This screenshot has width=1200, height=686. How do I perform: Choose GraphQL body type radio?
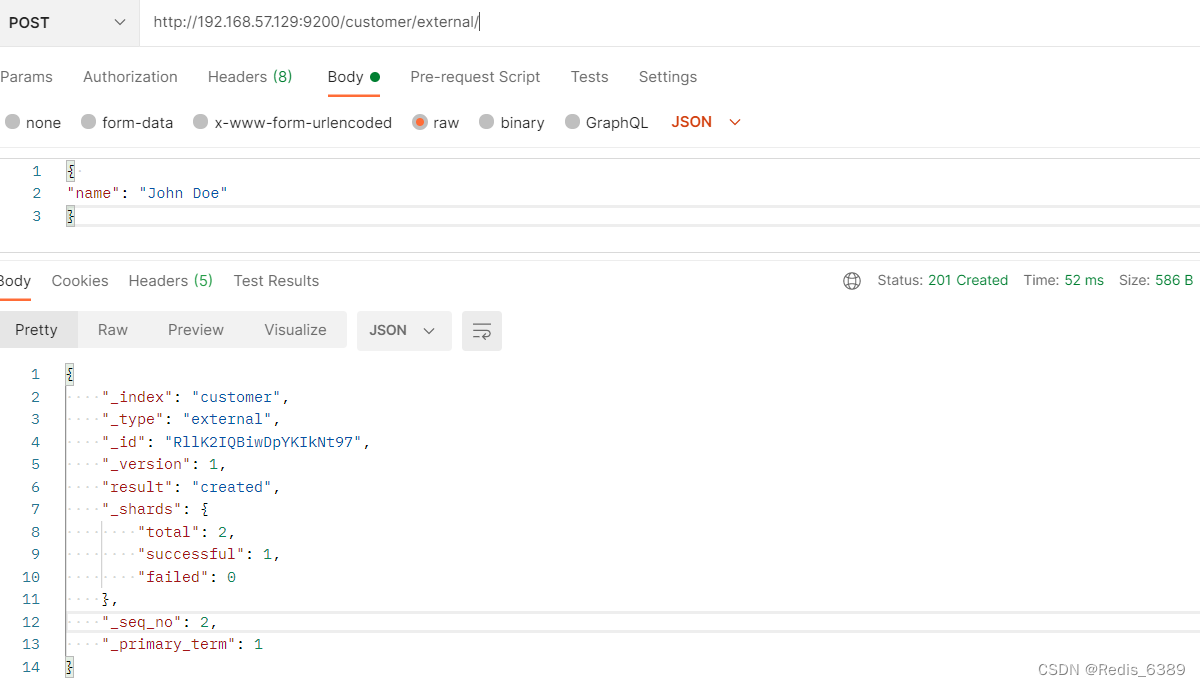(x=573, y=122)
